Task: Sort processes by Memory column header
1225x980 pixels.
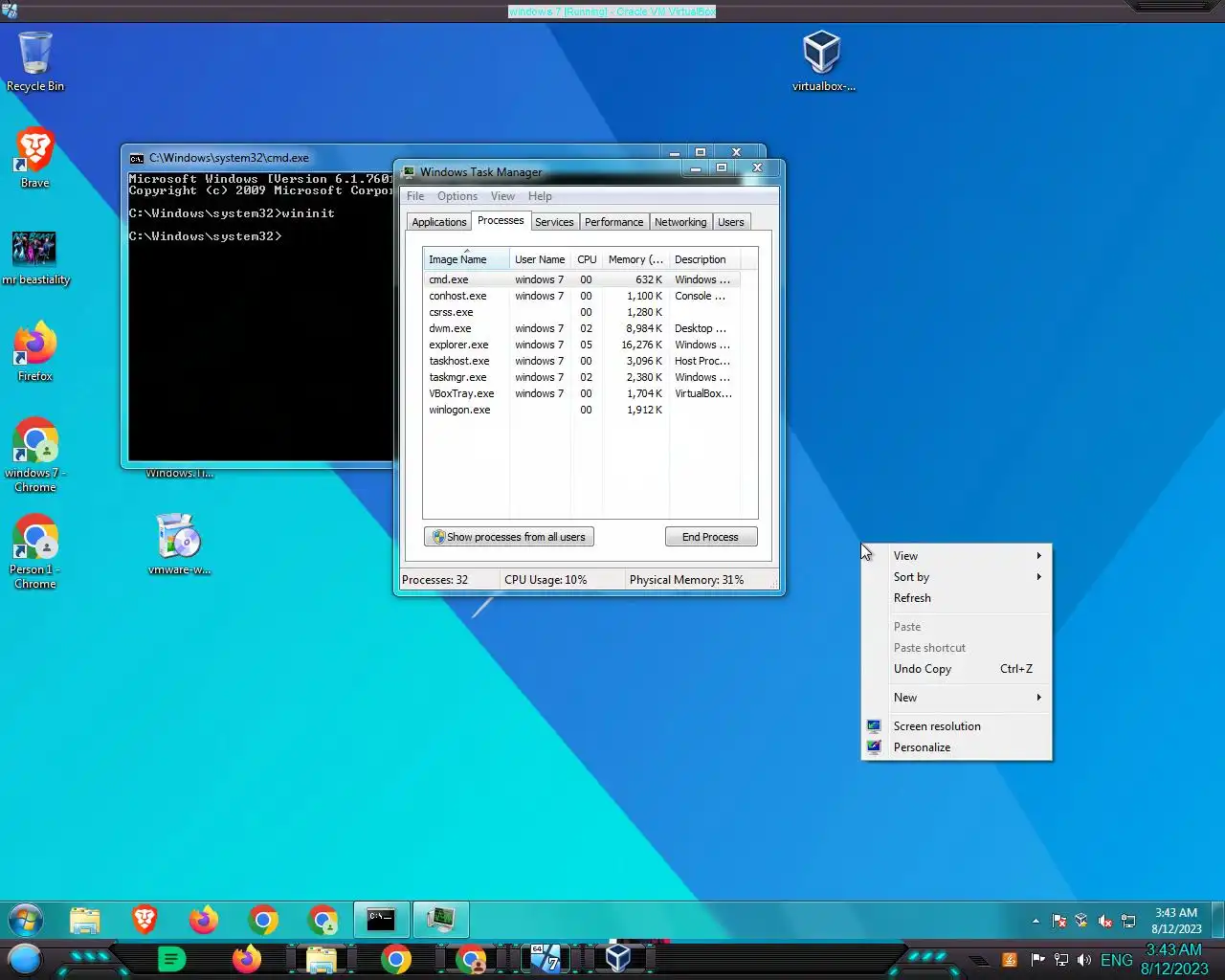Action: pos(635,259)
